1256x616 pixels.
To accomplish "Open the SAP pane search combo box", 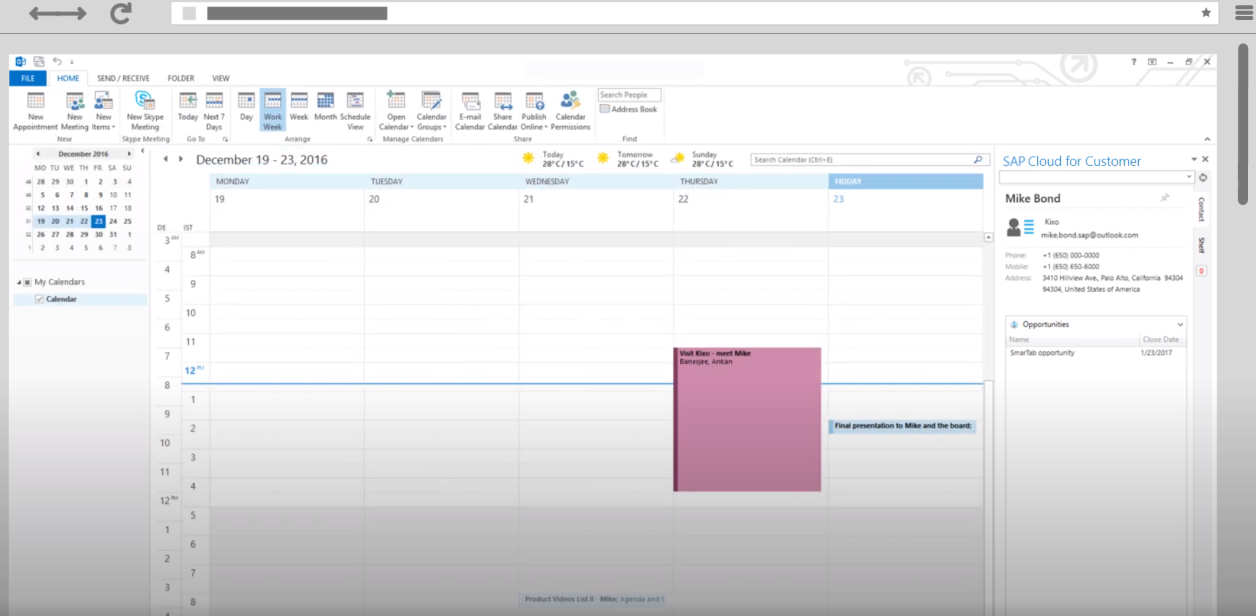I will pyautogui.click(x=1096, y=177).
